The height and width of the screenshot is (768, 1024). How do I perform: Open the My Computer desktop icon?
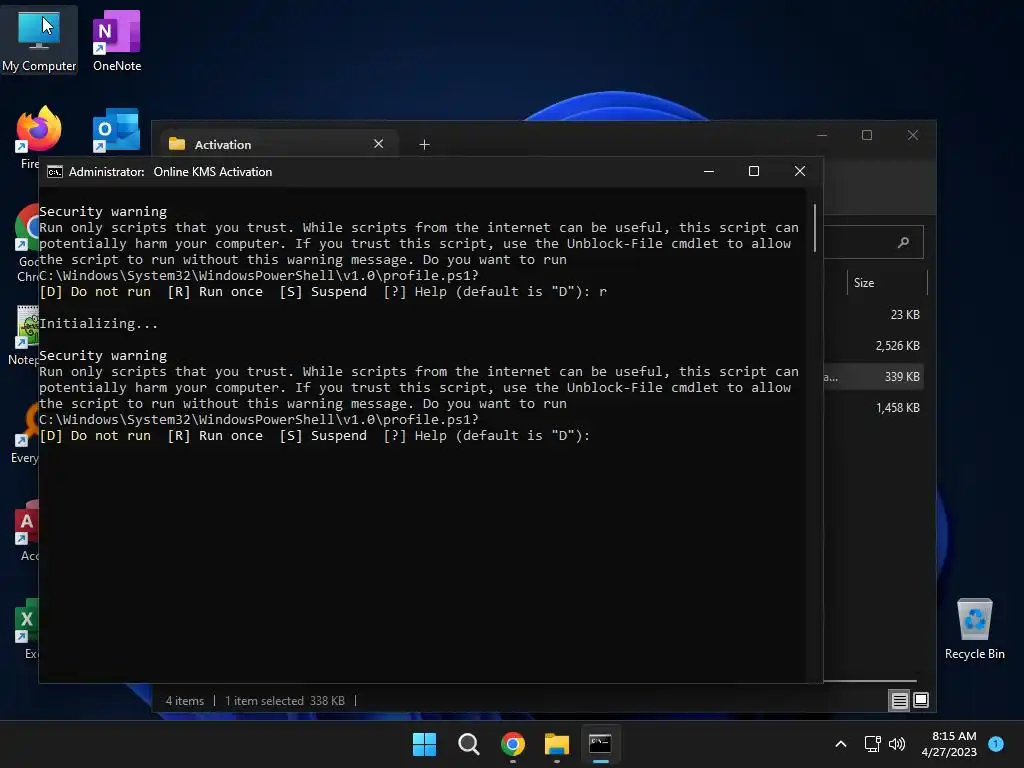pos(39,39)
